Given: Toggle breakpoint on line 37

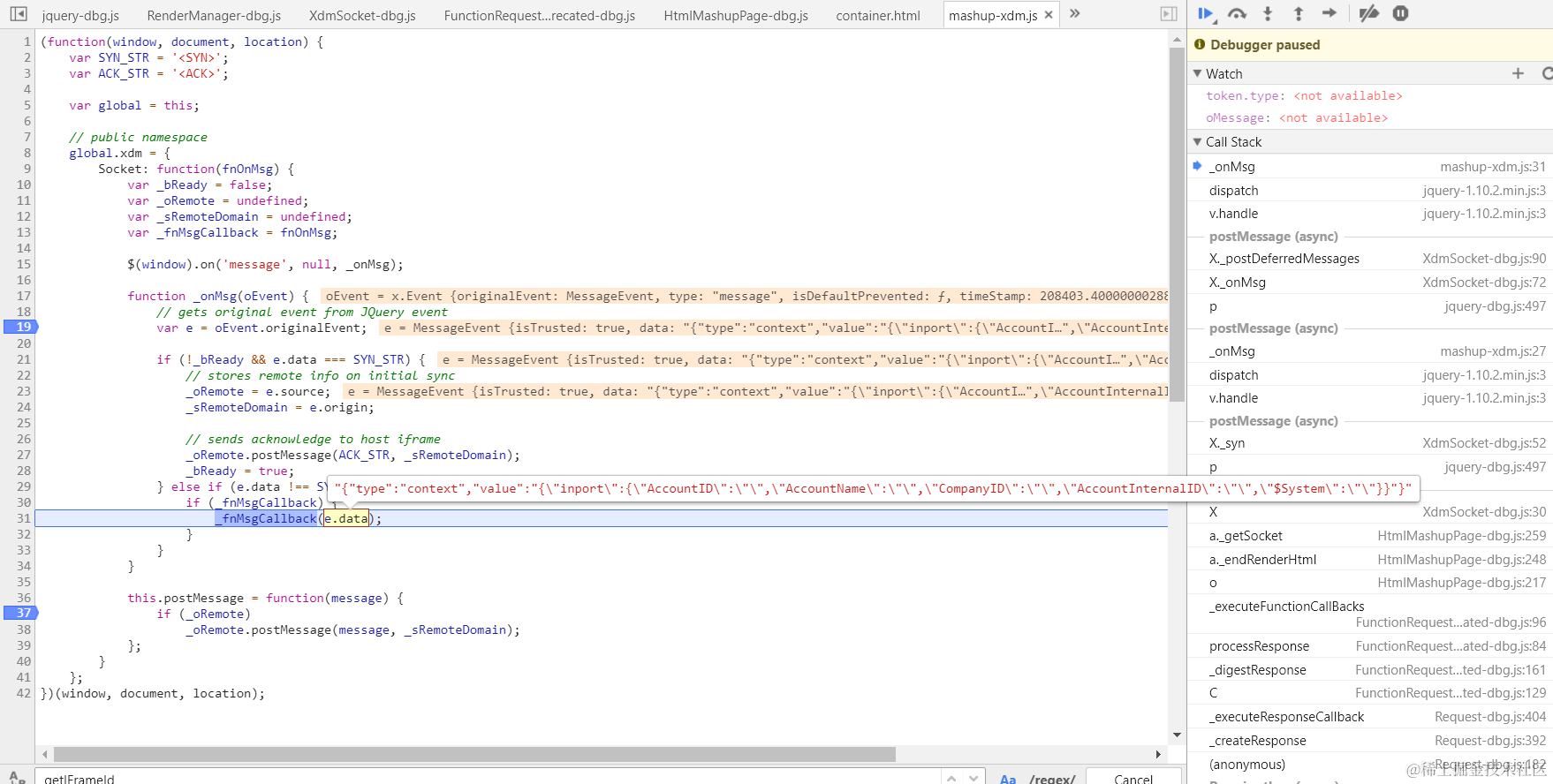Looking at the screenshot, I should [x=19, y=613].
